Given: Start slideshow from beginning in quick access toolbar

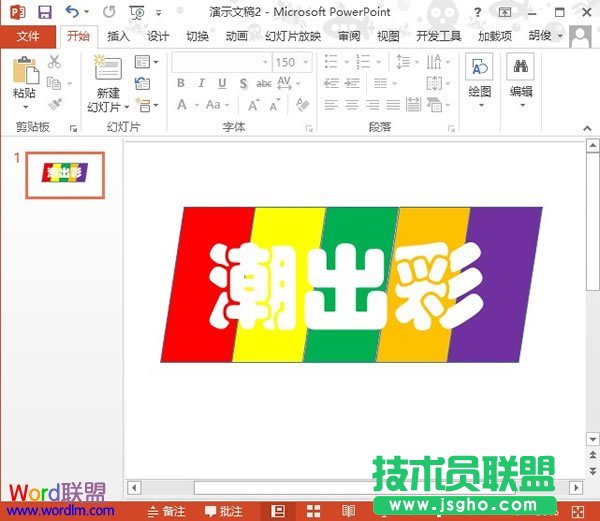Looking at the screenshot, I should click(x=137, y=13).
